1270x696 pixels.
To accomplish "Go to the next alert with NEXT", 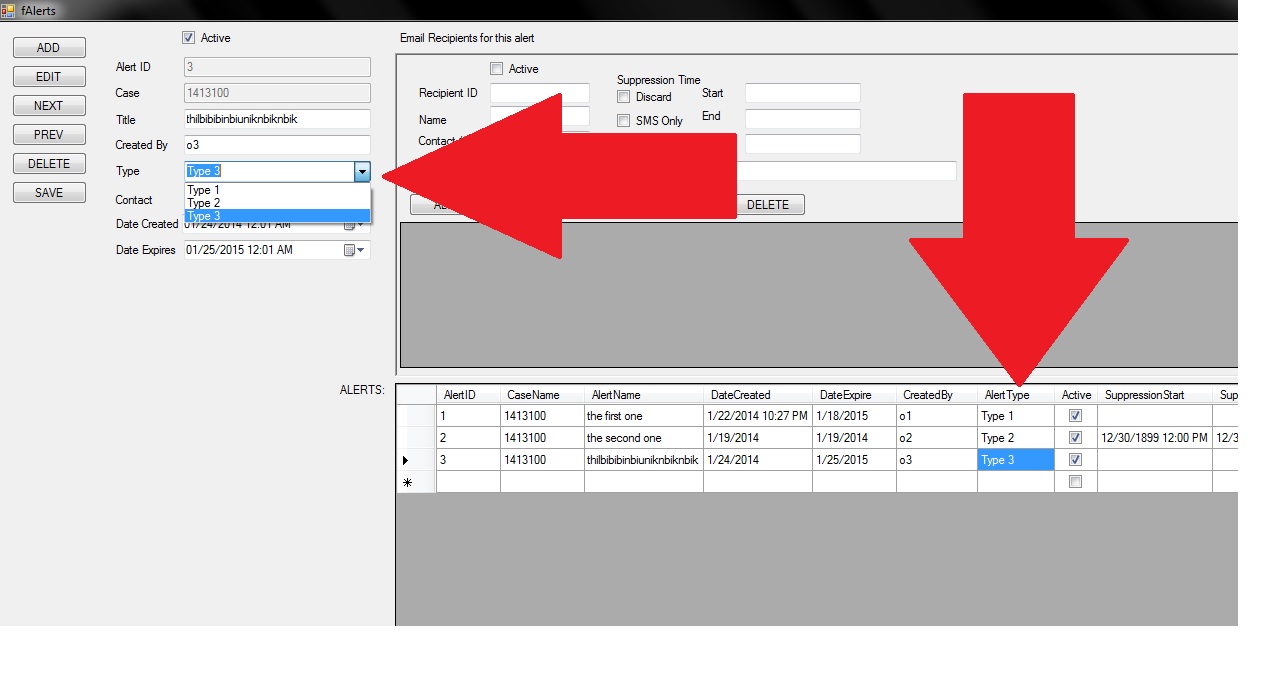I will tap(49, 106).
